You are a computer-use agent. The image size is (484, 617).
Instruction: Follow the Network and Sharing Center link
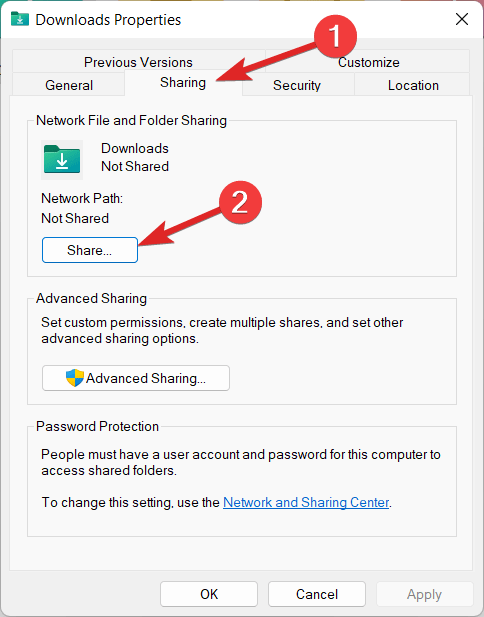point(306,502)
